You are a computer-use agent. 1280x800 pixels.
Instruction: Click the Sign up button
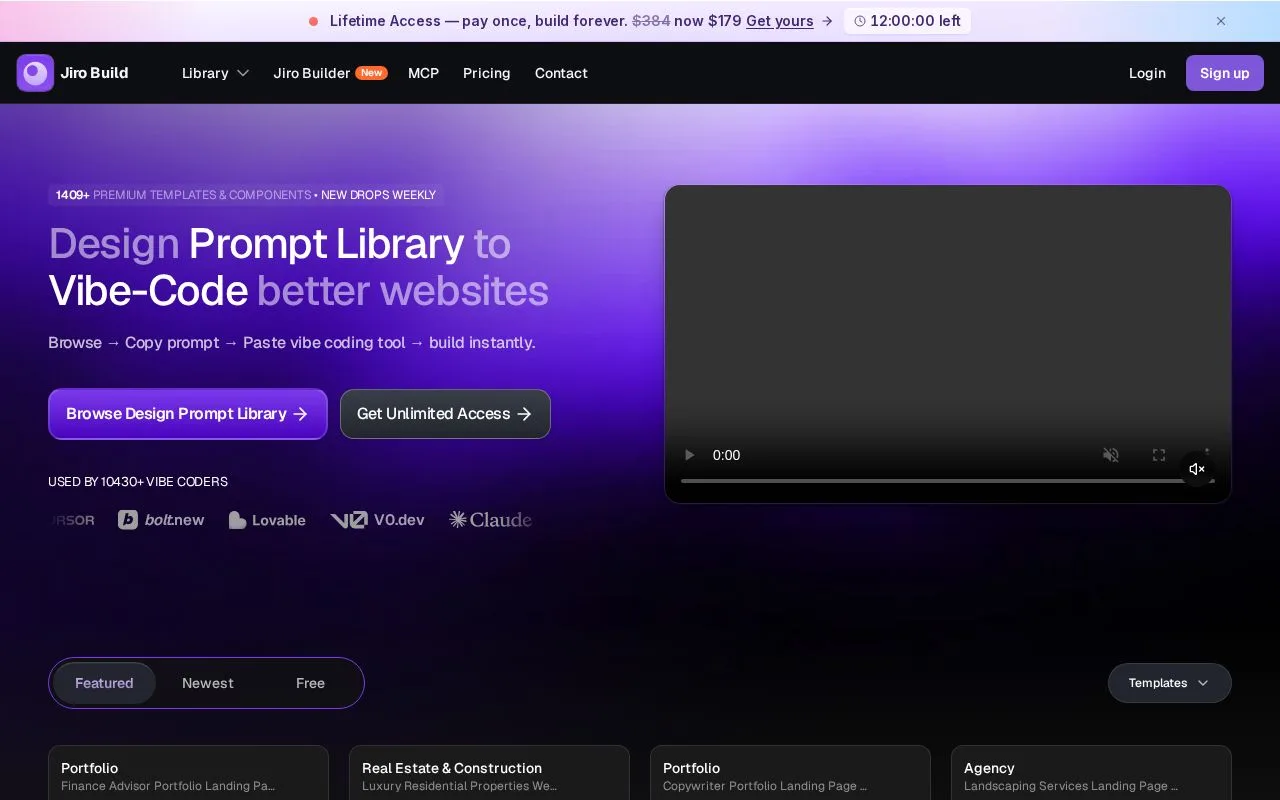click(x=1225, y=73)
